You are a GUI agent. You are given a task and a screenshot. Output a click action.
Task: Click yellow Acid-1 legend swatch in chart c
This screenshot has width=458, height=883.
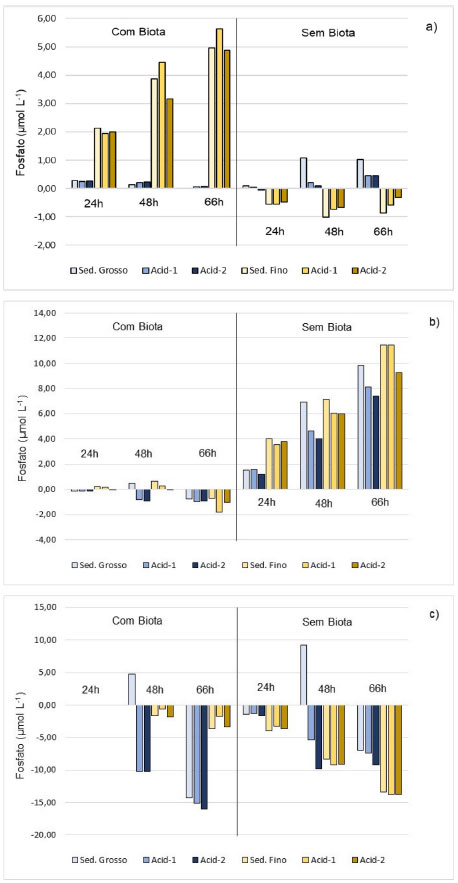pyautogui.click(x=300, y=860)
